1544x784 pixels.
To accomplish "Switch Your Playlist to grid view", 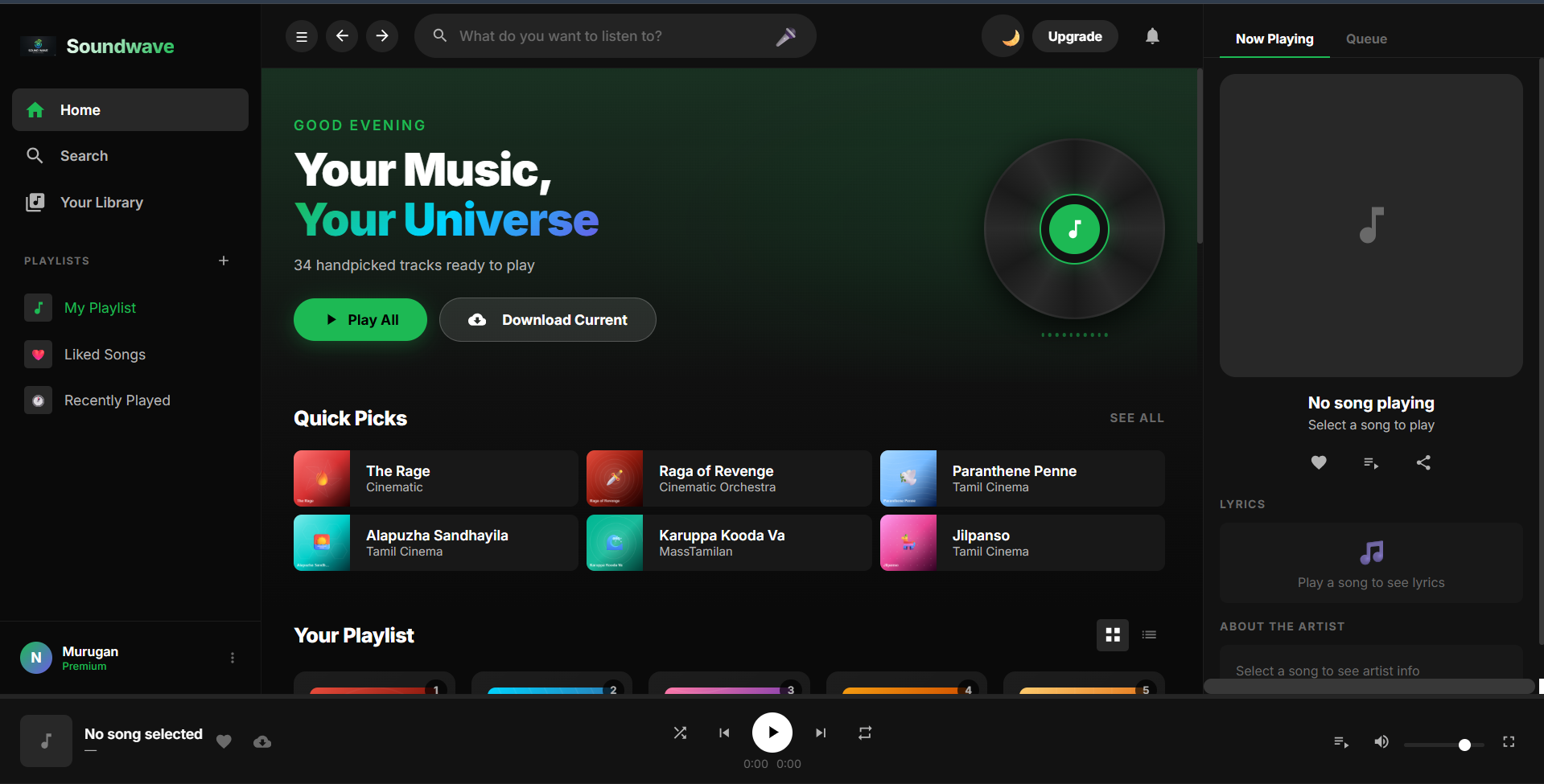I will [1113, 635].
